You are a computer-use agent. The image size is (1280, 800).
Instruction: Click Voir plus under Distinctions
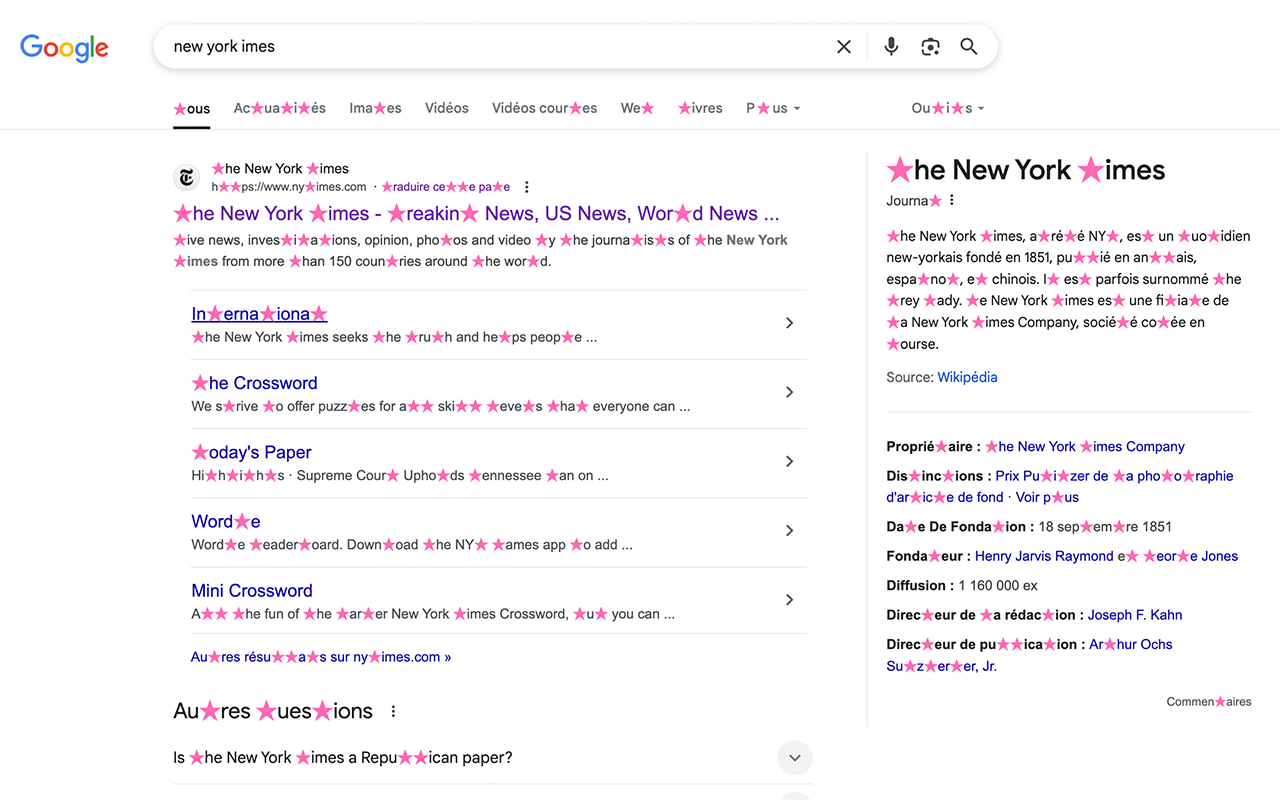pyautogui.click(x=1047, y=497)
